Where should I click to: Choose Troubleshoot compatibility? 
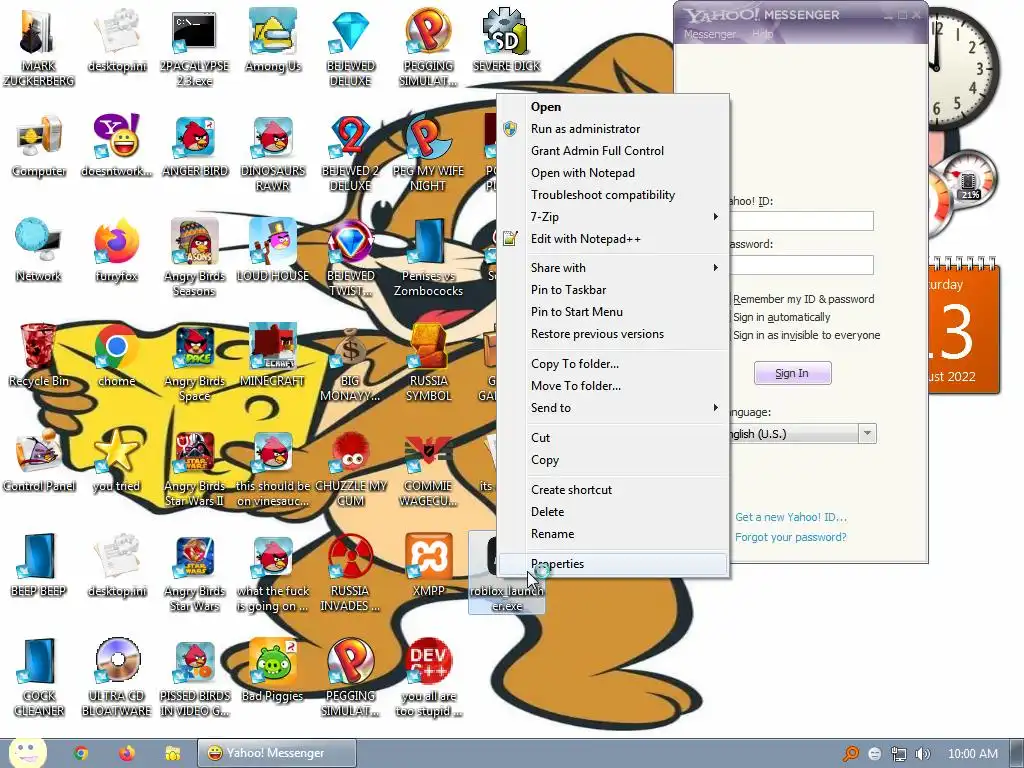(613, 195)
